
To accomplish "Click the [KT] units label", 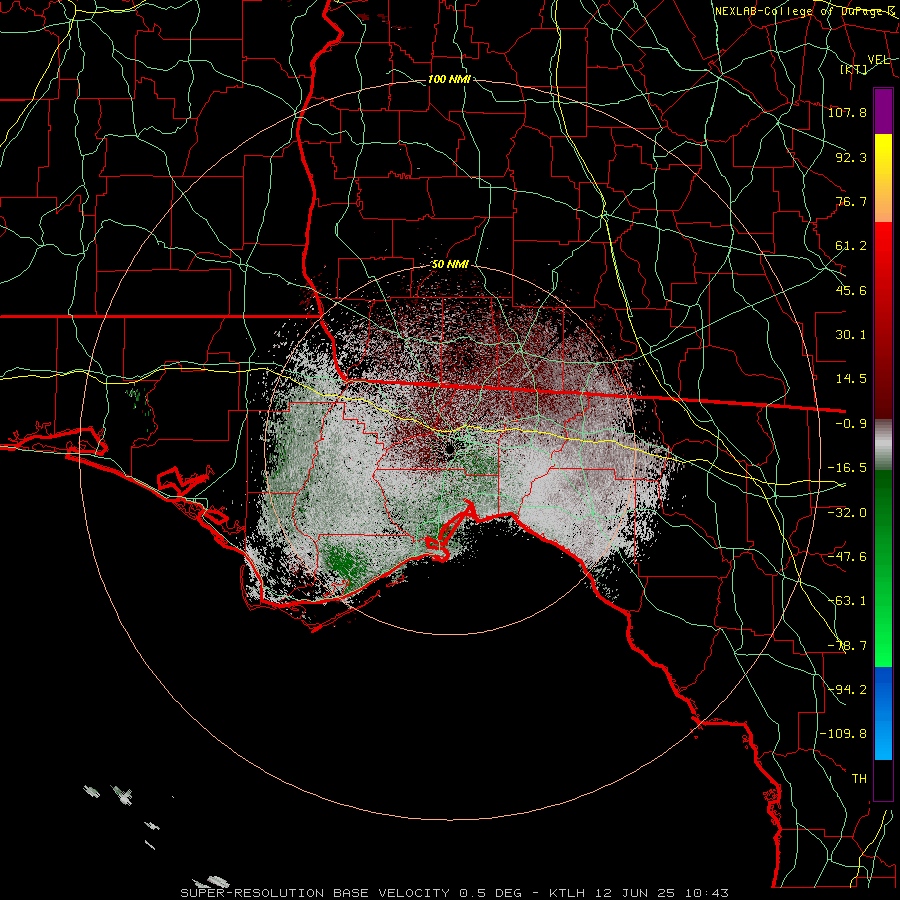I will pyautogui.click(x=854, y=69).
